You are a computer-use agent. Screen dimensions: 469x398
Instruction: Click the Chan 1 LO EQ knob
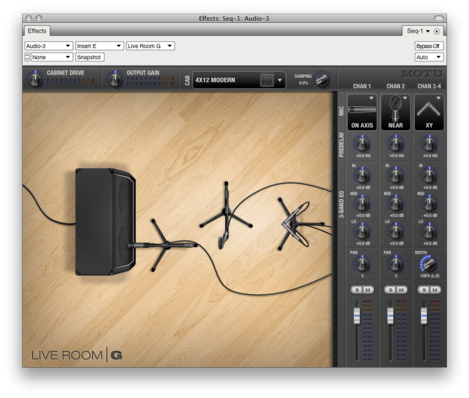point(362,232)
